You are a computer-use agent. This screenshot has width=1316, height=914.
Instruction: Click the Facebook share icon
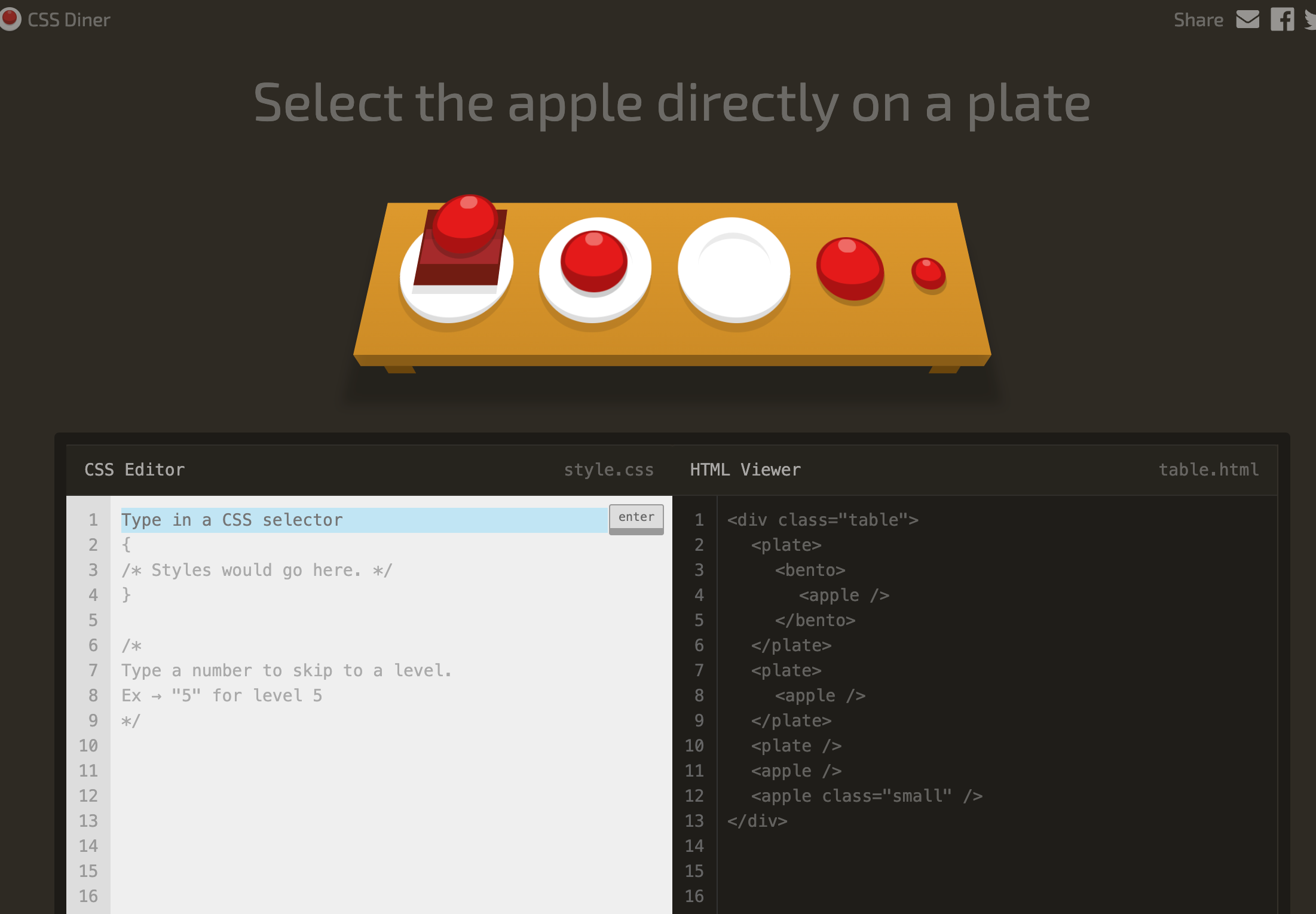pos(1282,20)
